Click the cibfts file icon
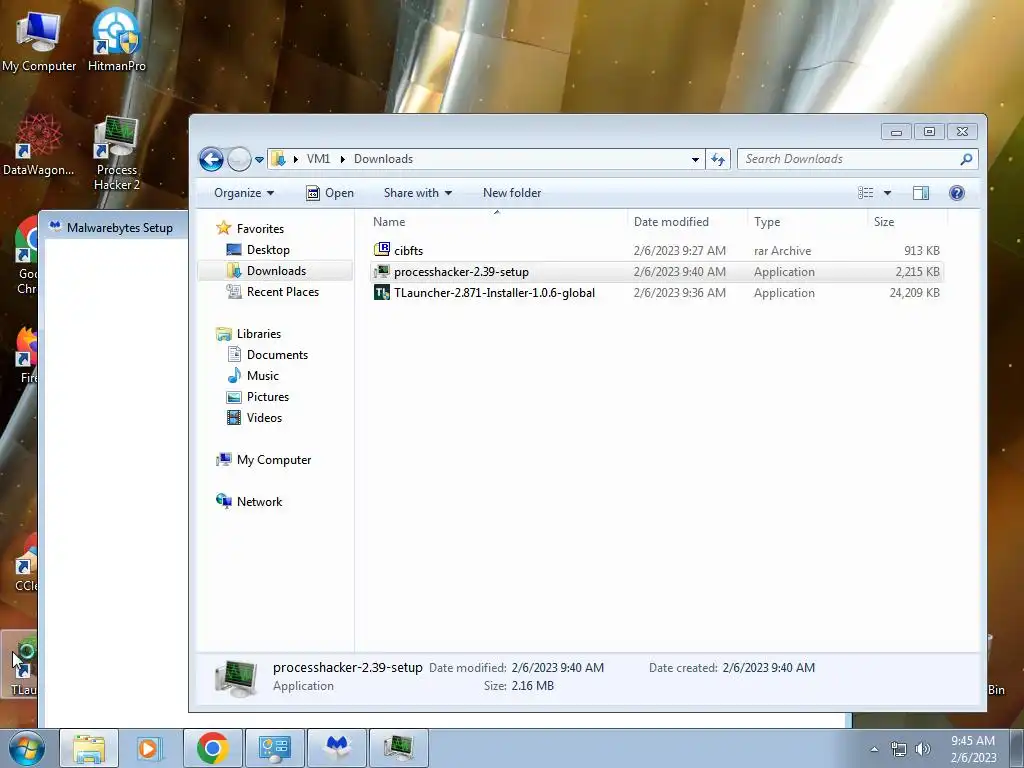The height and width of the screenshot is (768, 1024). click(381, 249)
